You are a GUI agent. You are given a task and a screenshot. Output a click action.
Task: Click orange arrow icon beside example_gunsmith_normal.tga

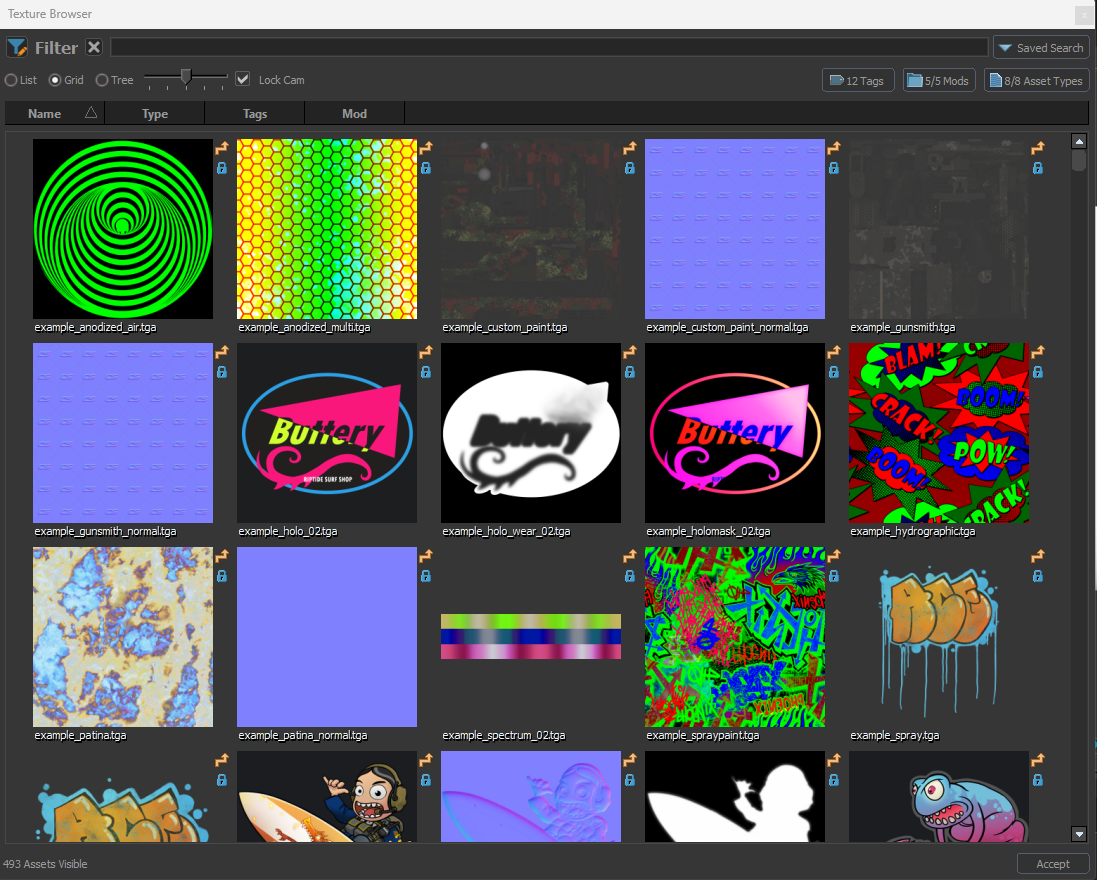coord(222,352)
